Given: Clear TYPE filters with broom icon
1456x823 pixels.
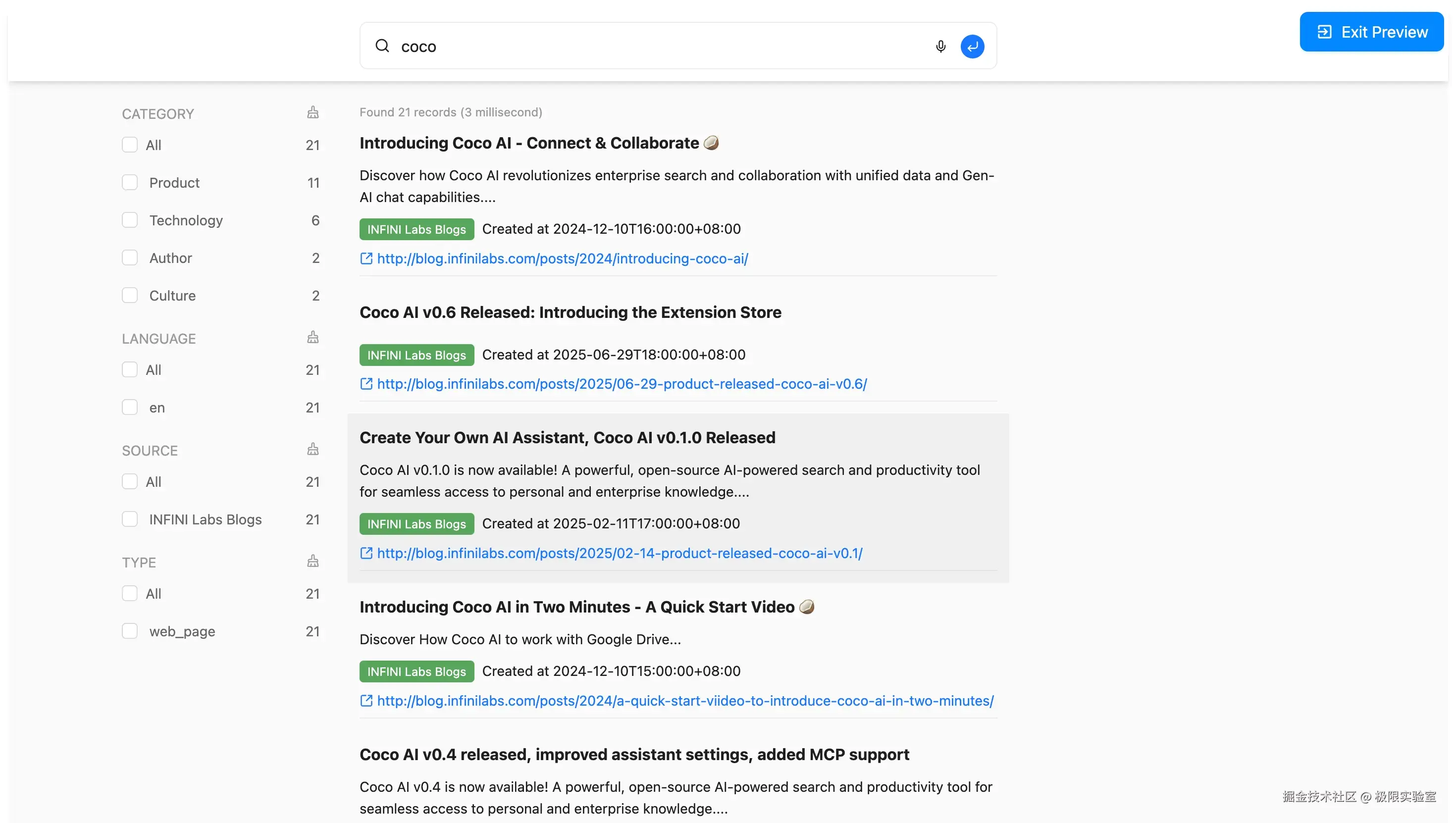Looking at the screenshot, I should [312, 561].
